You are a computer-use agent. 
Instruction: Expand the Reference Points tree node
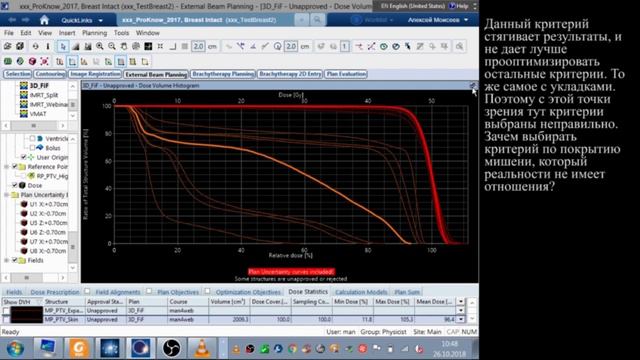(6, 167)
